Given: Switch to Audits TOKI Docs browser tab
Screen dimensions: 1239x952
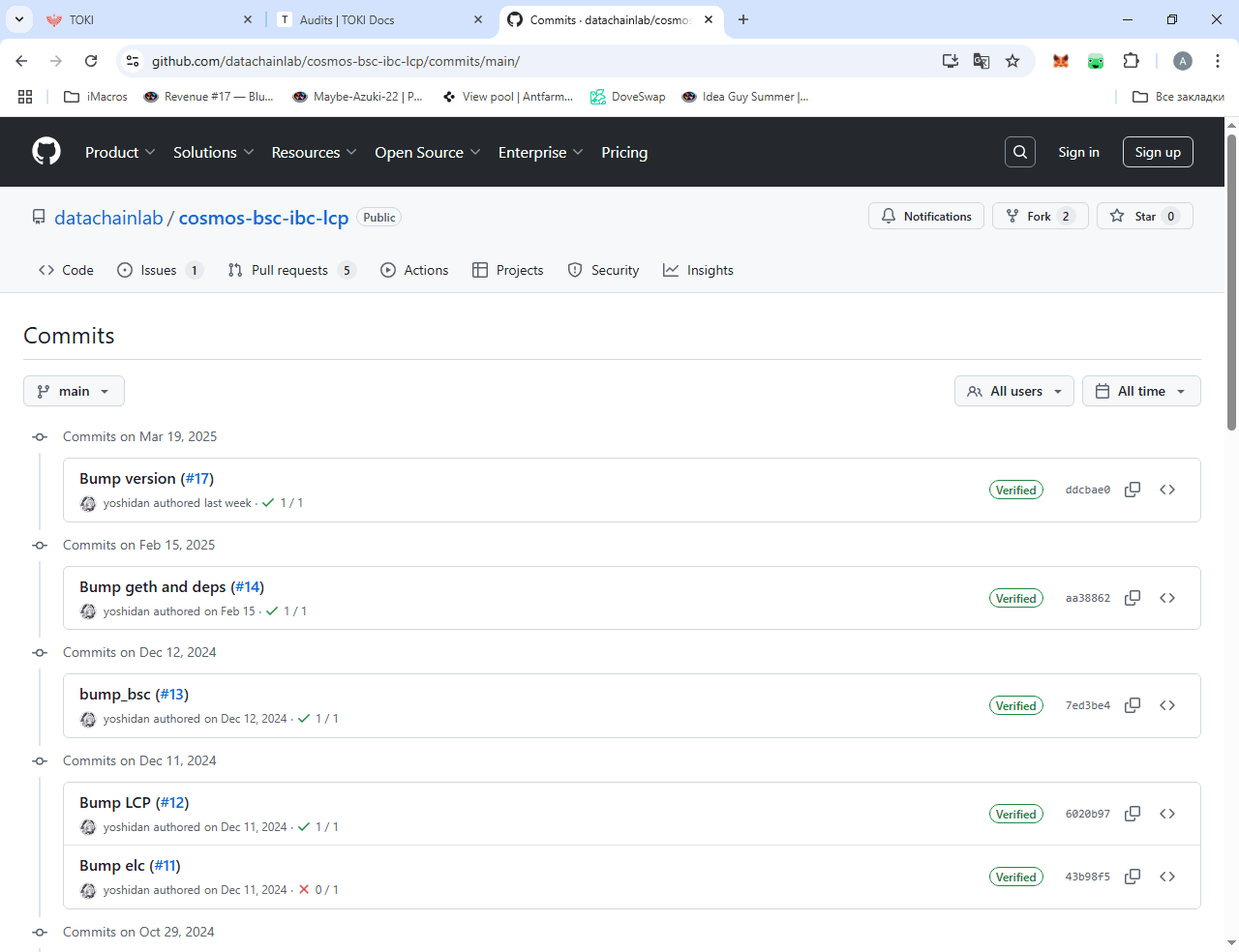Looking at the screenshot, I should coord(380,19).
